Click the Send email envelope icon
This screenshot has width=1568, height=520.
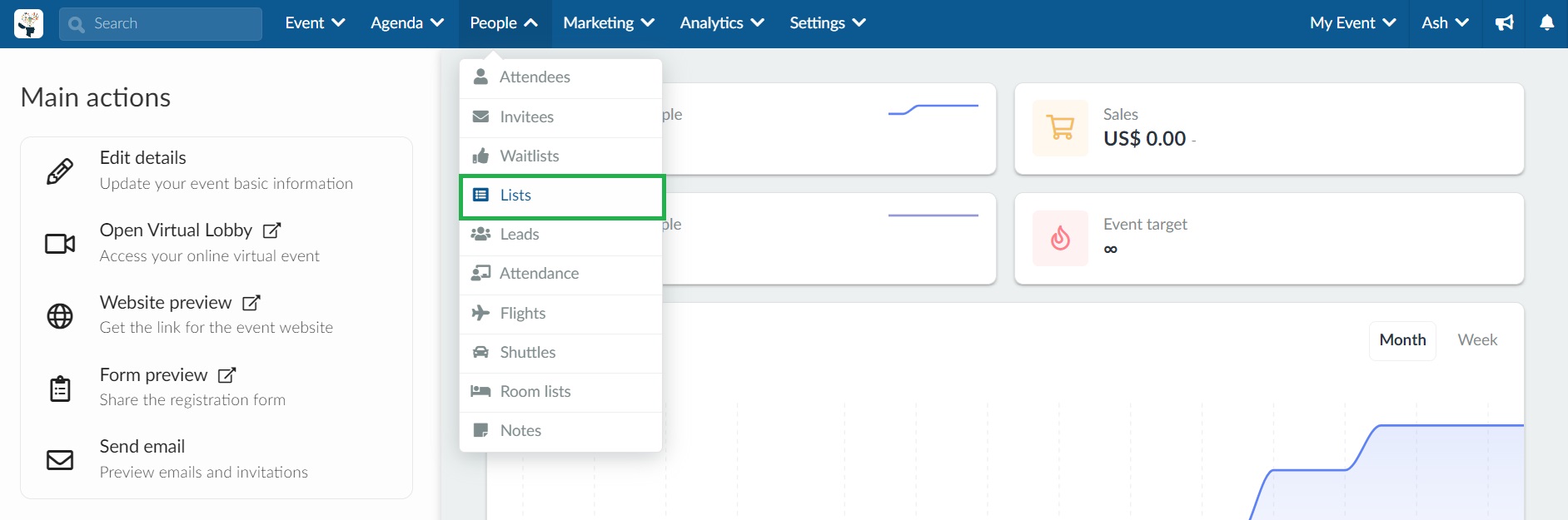pyautogui.click(x=60, y=460)
